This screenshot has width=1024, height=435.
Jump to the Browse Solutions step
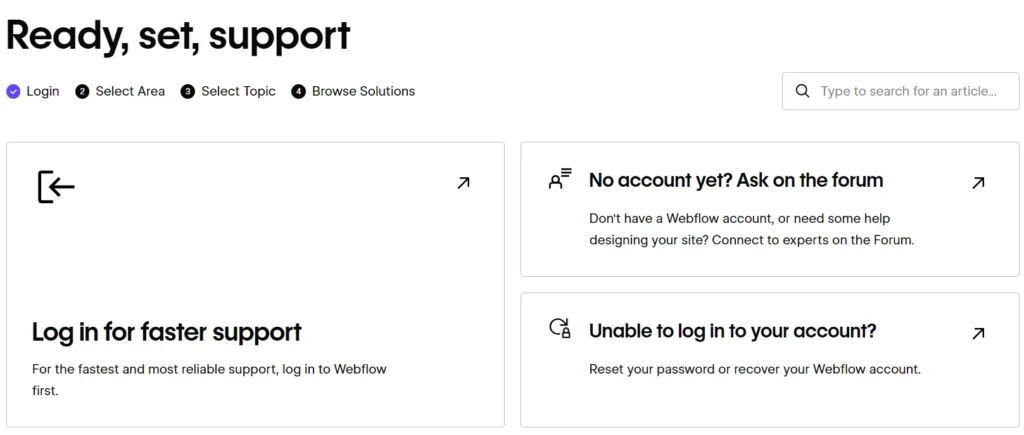[363, 91]
